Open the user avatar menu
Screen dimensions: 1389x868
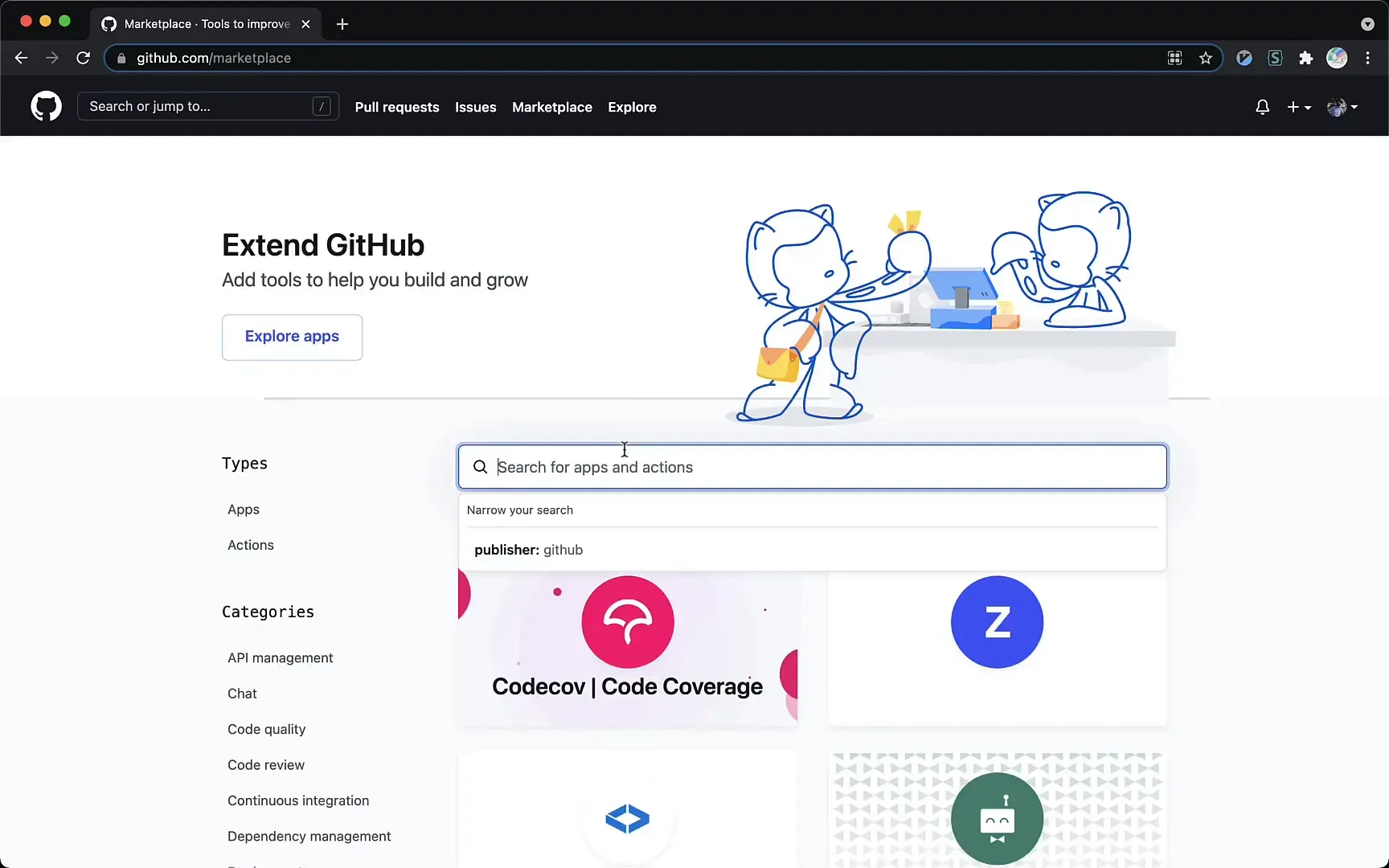(x=1342, y=107)
